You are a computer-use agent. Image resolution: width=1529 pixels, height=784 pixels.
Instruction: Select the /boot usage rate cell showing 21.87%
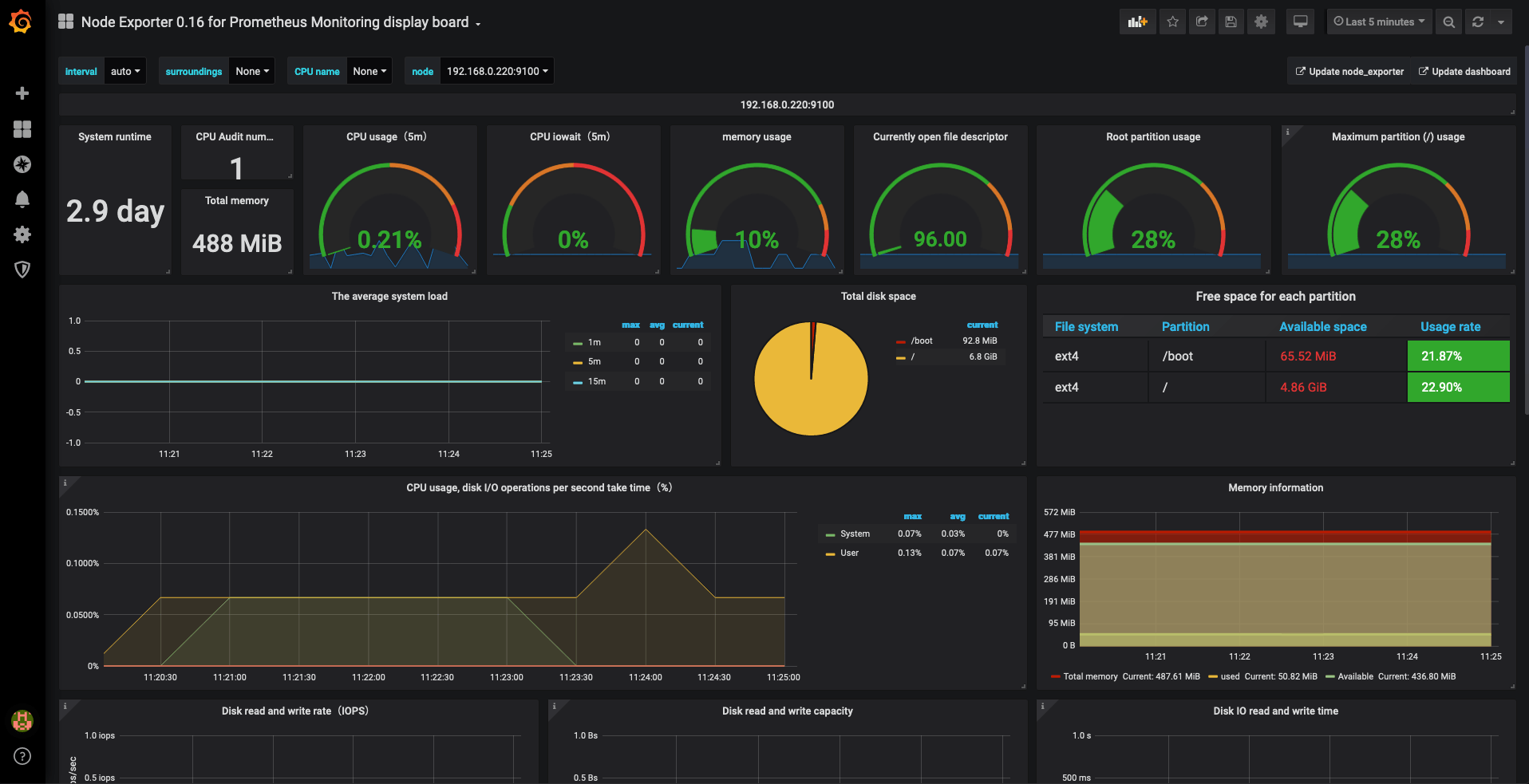point(1458,356)
